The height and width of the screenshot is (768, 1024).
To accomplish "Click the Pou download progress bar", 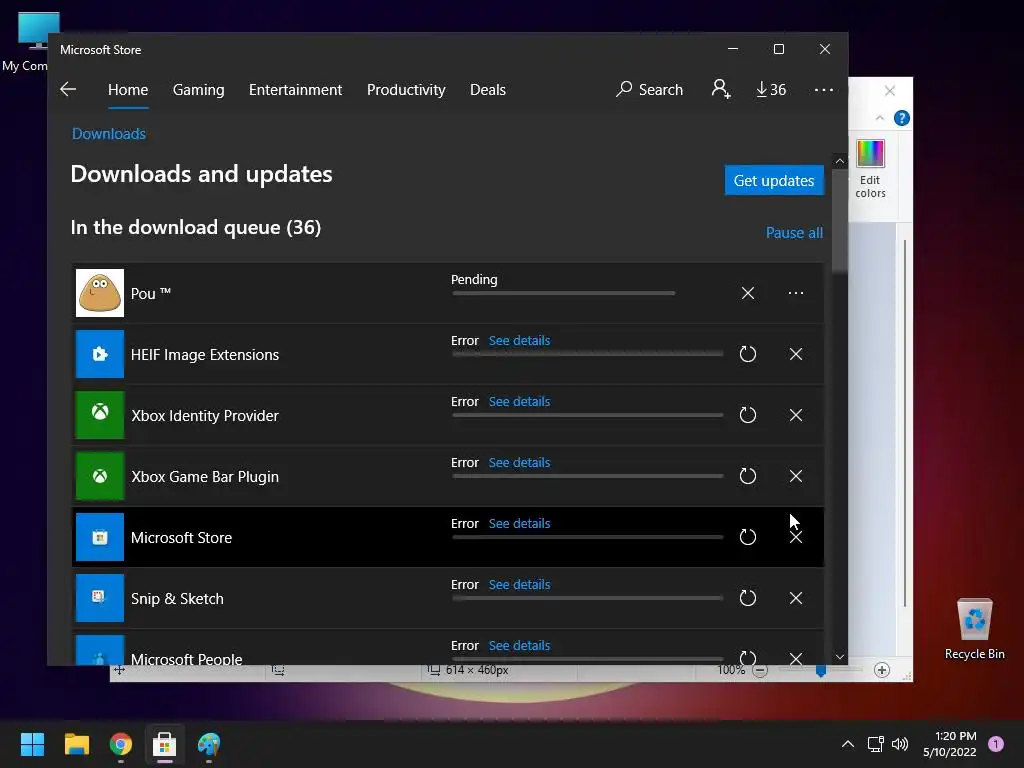I will click(564, 293).
